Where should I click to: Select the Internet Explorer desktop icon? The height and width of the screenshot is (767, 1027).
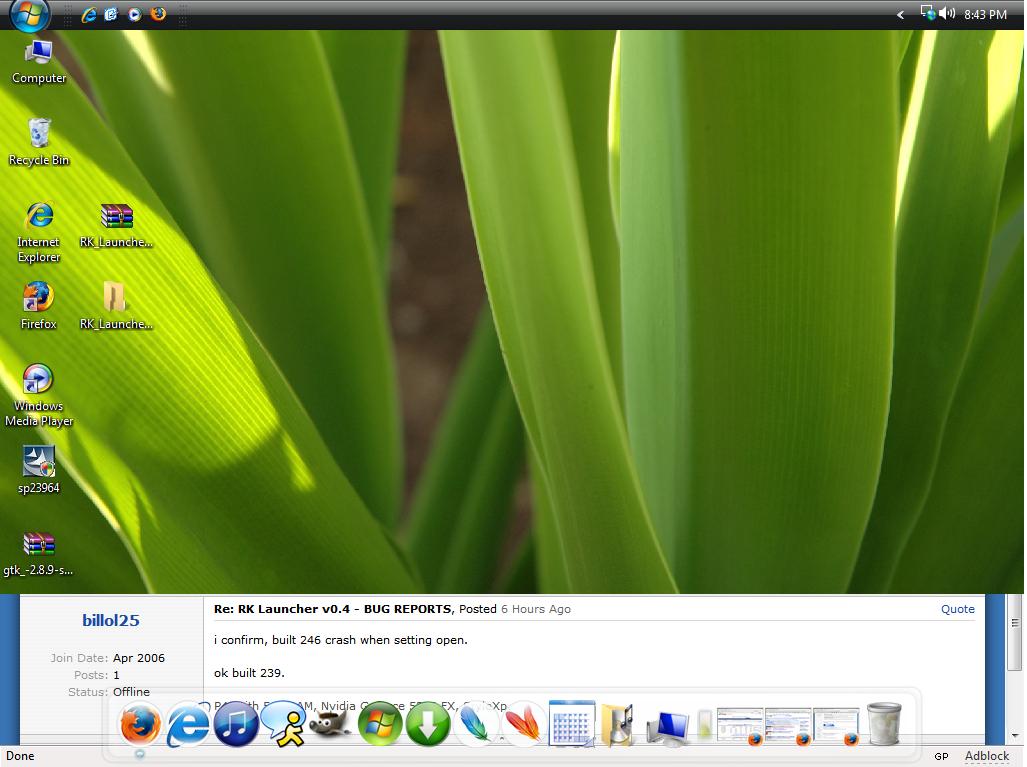39,232
